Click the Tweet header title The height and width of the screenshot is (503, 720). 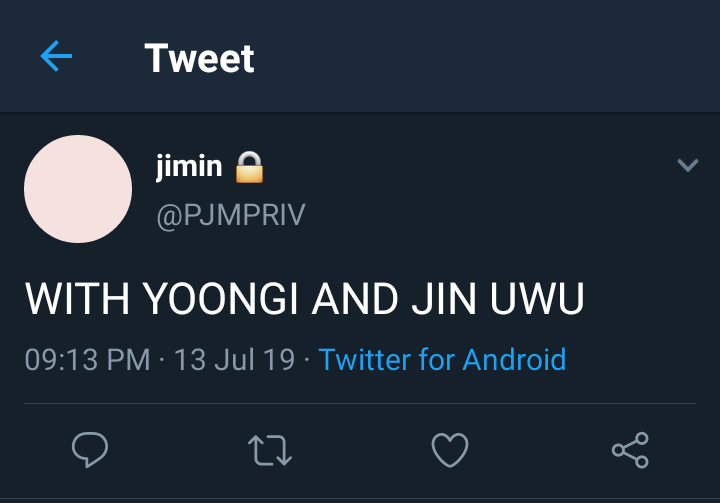pos(199,58)
